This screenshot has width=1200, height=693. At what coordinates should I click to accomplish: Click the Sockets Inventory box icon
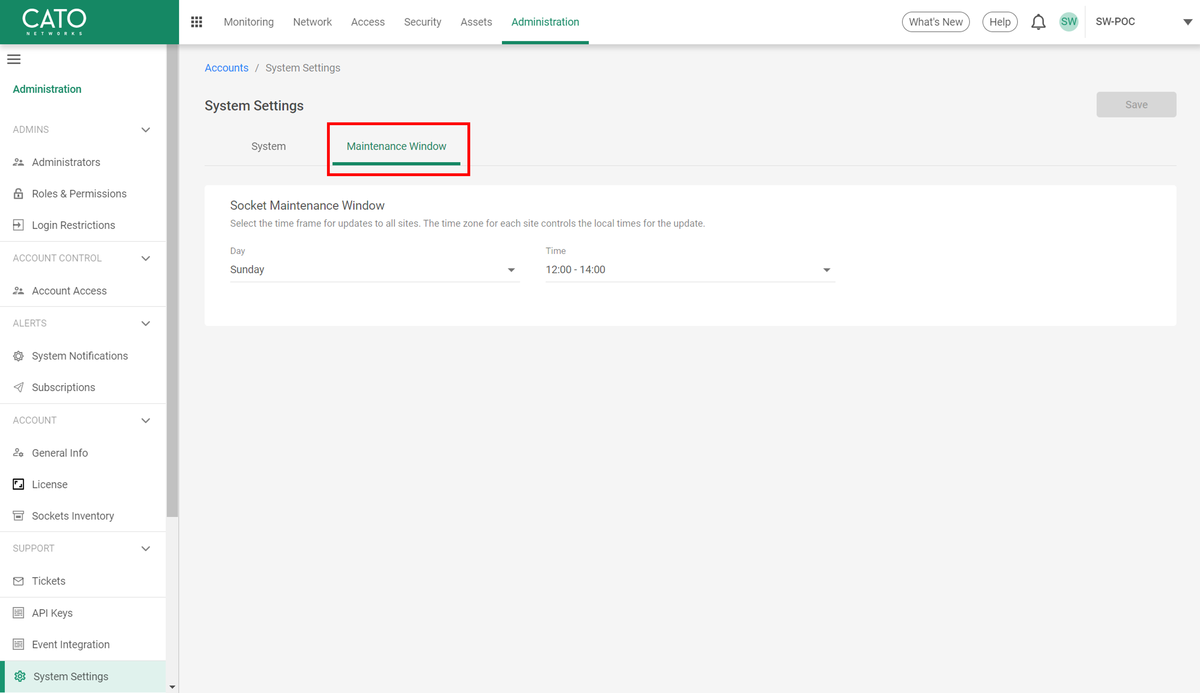point(18,516)
